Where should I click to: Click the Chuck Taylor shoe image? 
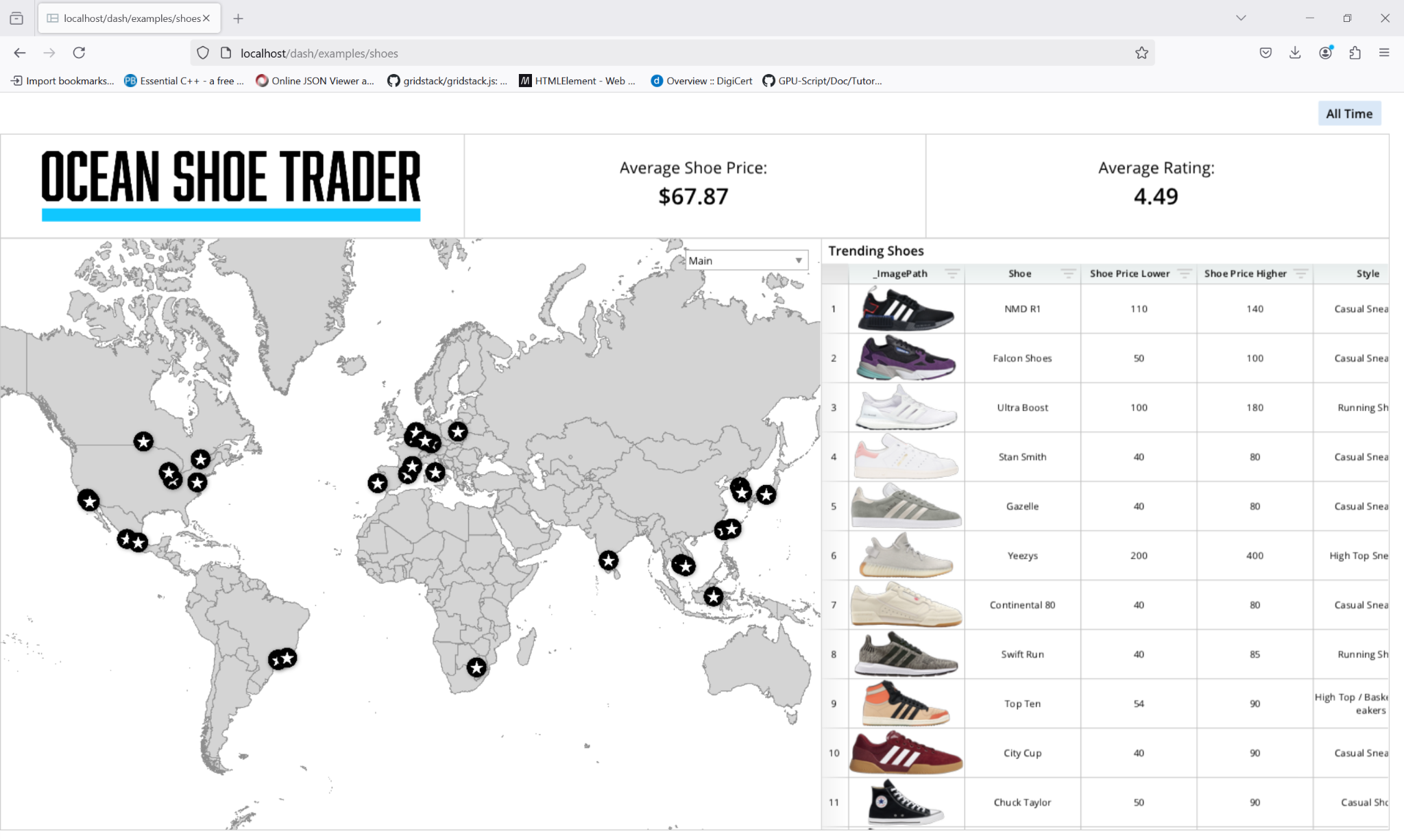tap(906, 802)
